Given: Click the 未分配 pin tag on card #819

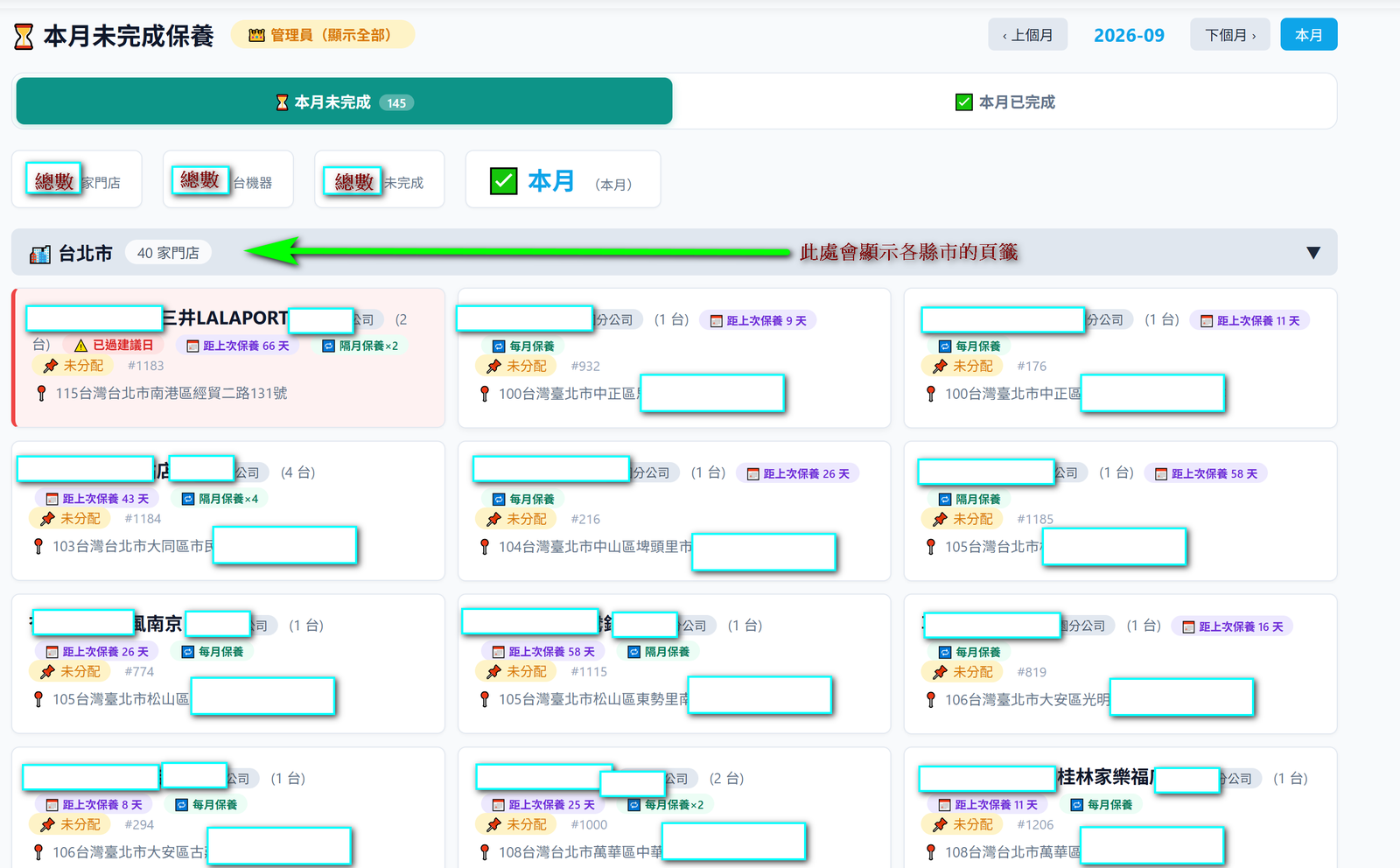Looking at the screenshot, I should 963,673.
